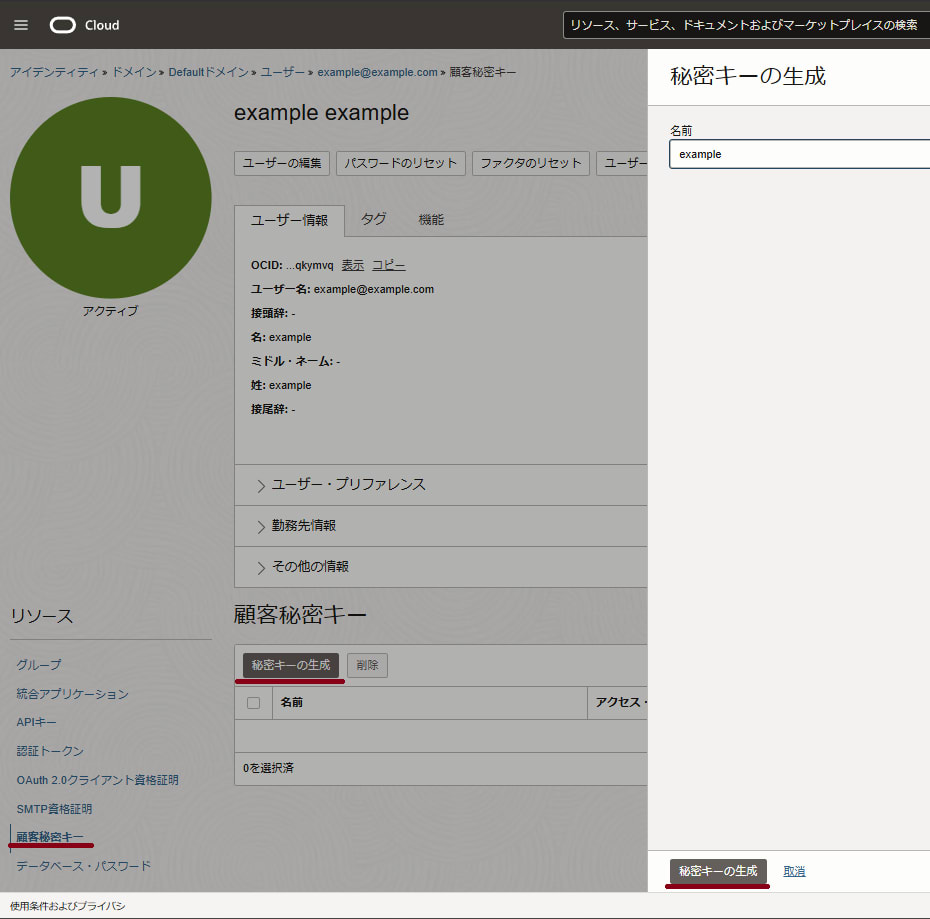
Task: Click the Oracle Cloud logo
Action: [x=84, y=25]
